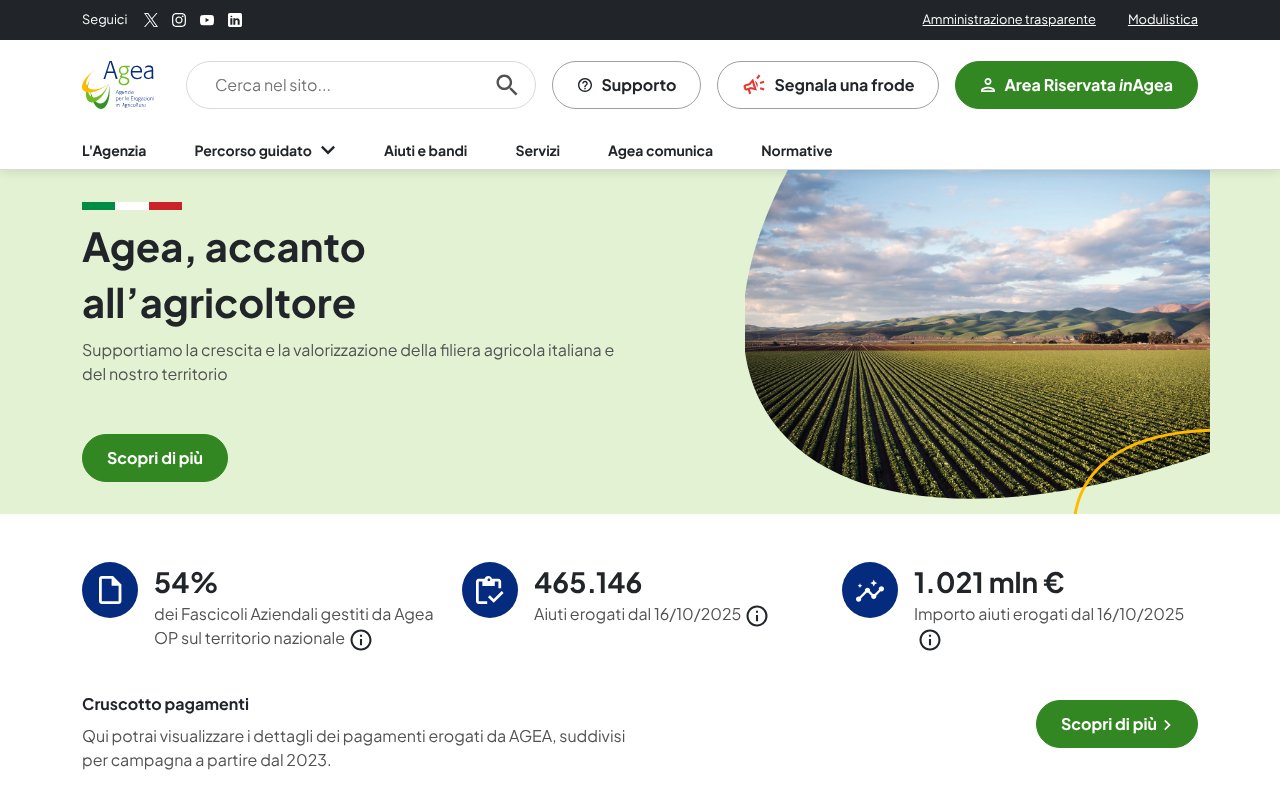This screenshot has width=1280, height=800.
Task: Click the X (Twitter) social icon
Action: (x=150, y=20)
